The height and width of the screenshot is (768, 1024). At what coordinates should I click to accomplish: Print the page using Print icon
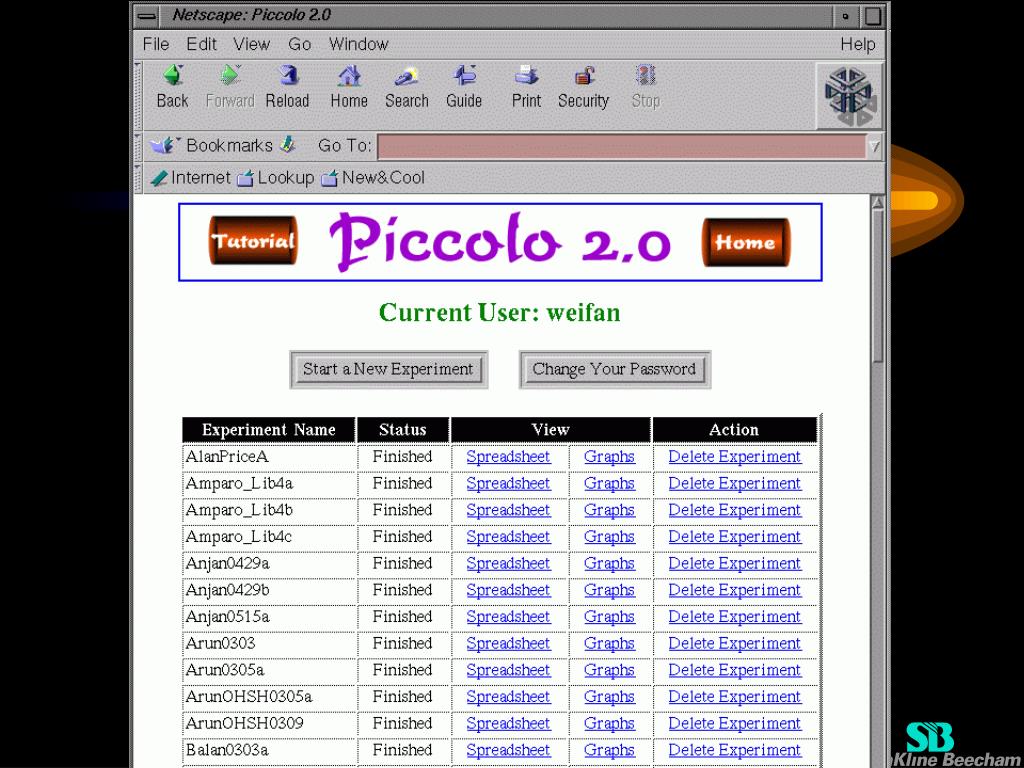tap(526, 87)
